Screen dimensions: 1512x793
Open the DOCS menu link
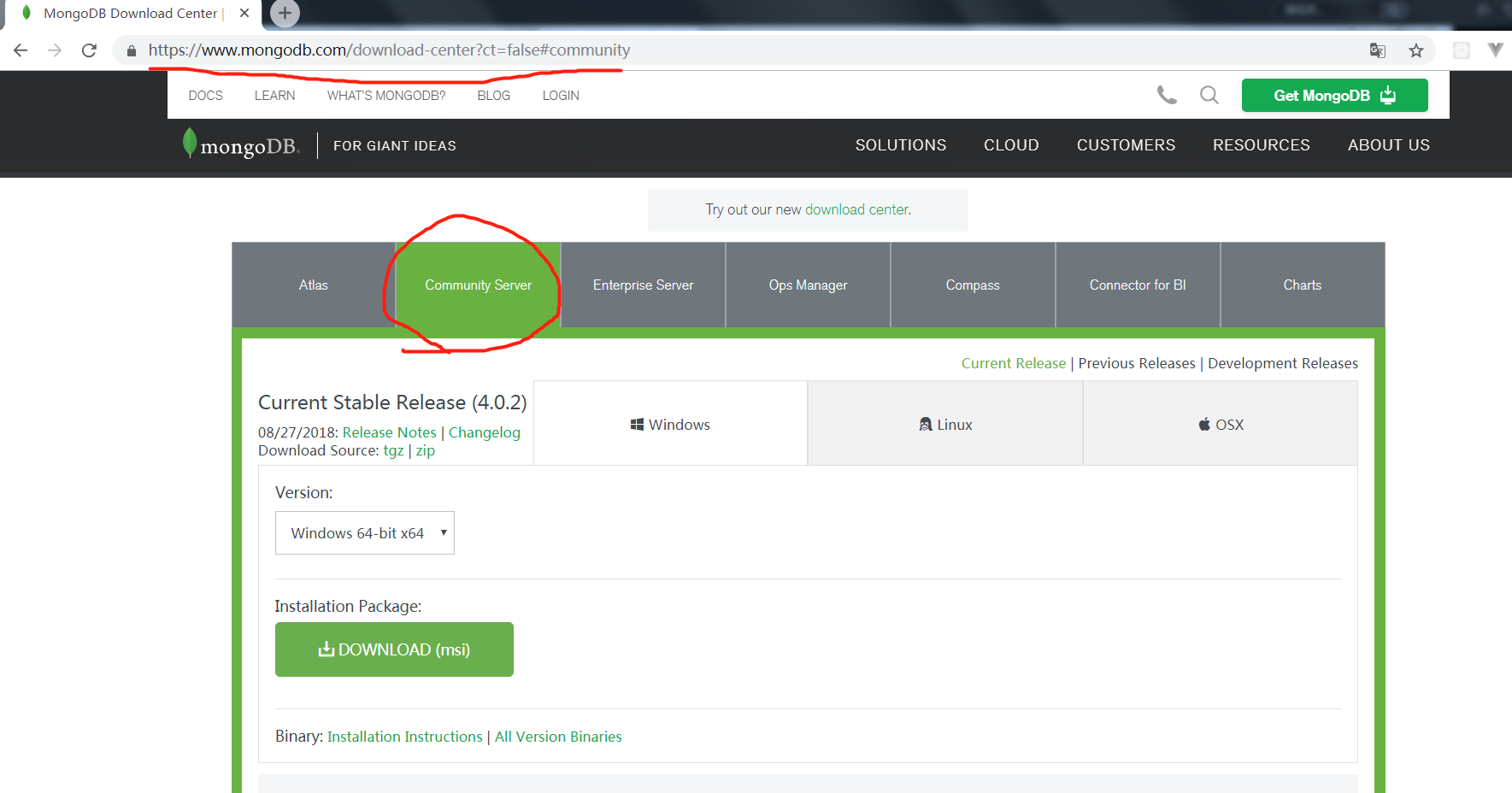(205, 96)
